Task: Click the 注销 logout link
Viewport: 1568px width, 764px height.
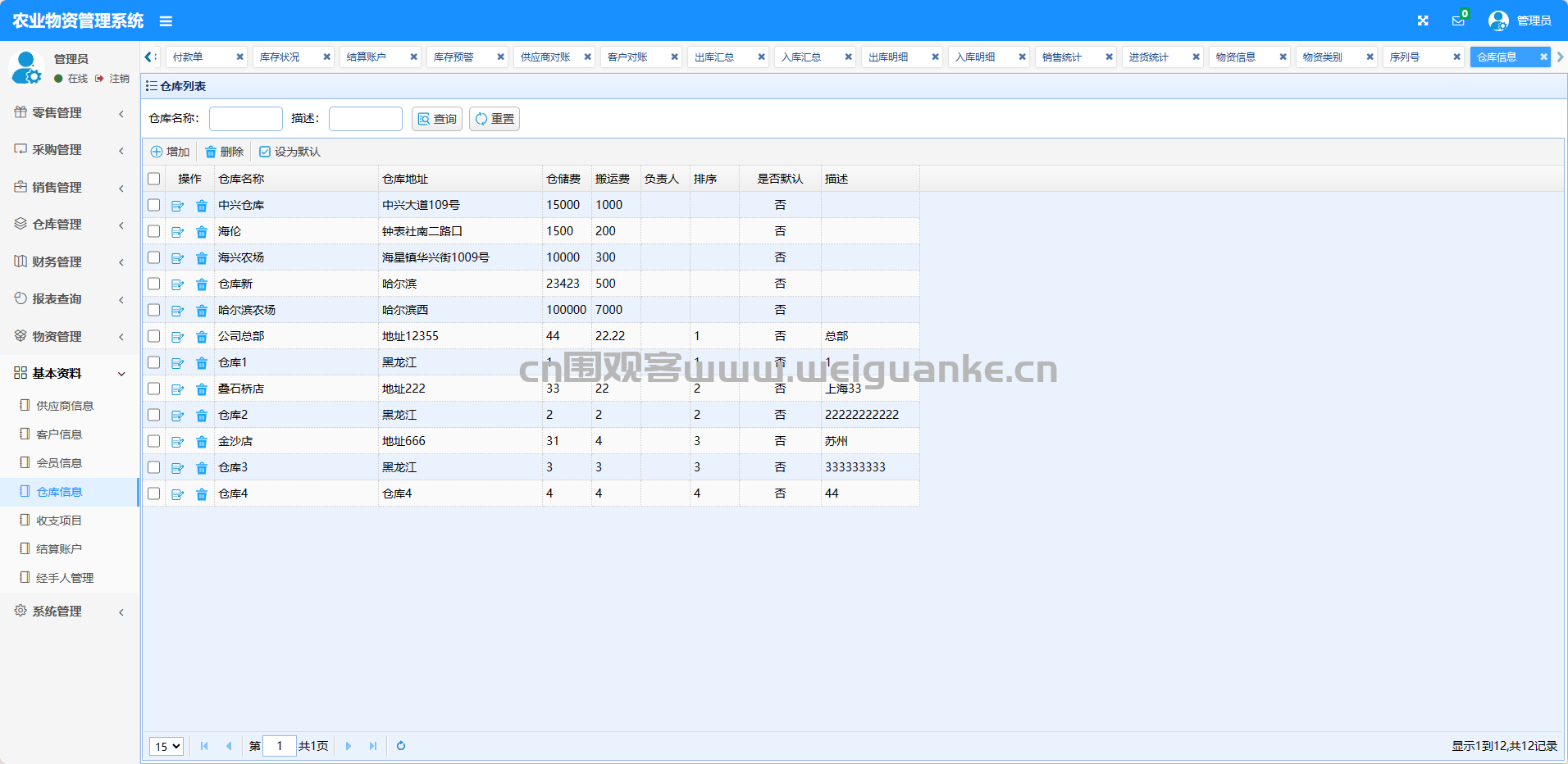Action: coord(112,79)
